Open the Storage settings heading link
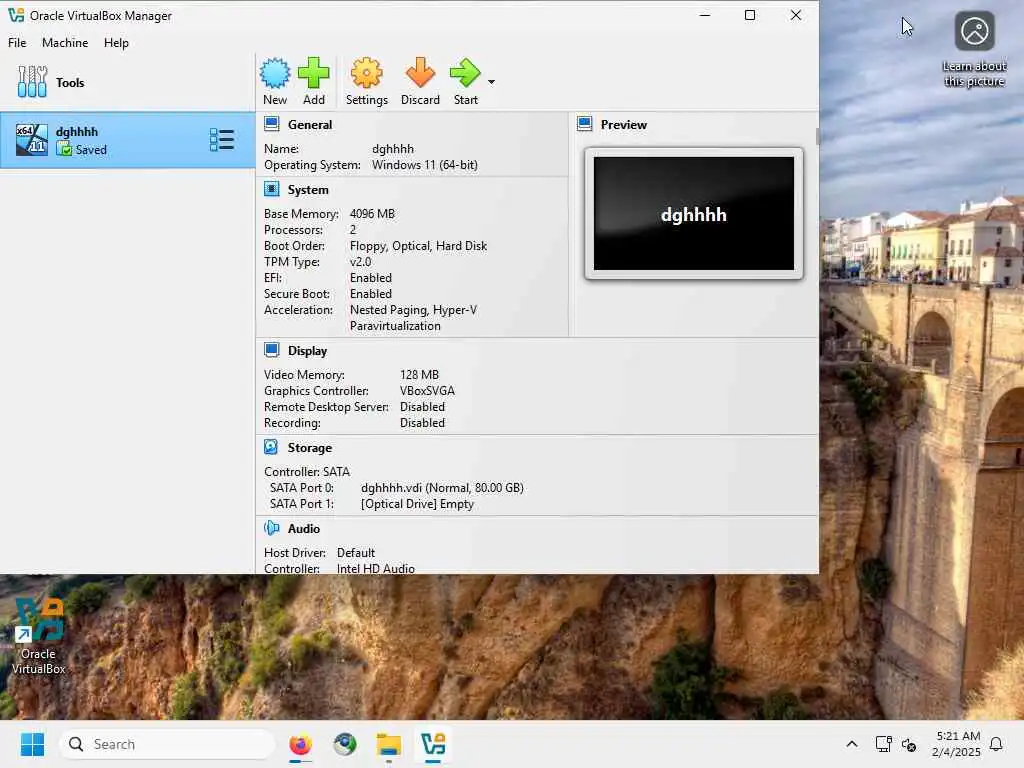Screen dimensions: 1024x768 coord(310,448)
